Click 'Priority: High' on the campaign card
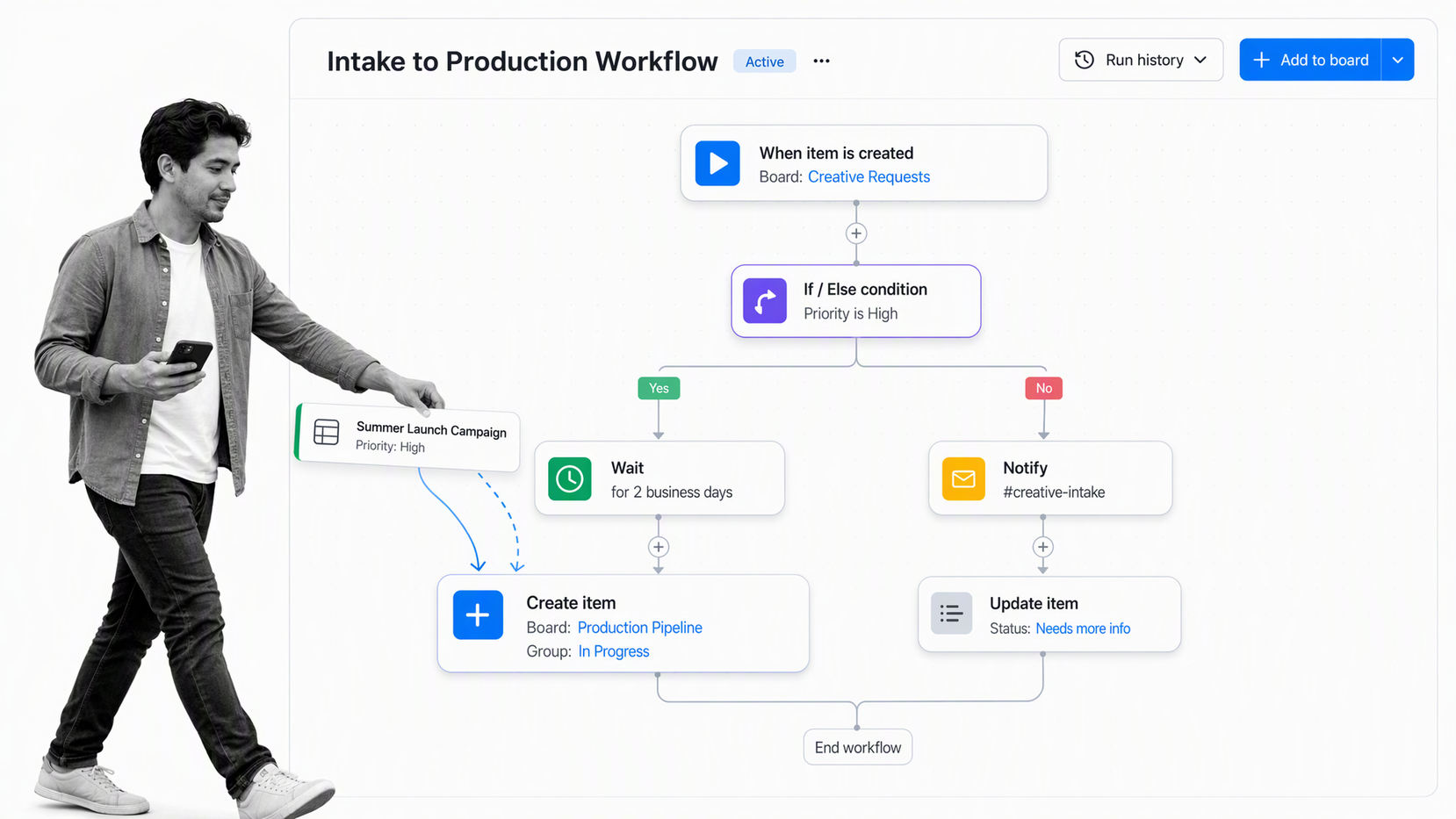1456x819 pixels. [x=390, y=446]
